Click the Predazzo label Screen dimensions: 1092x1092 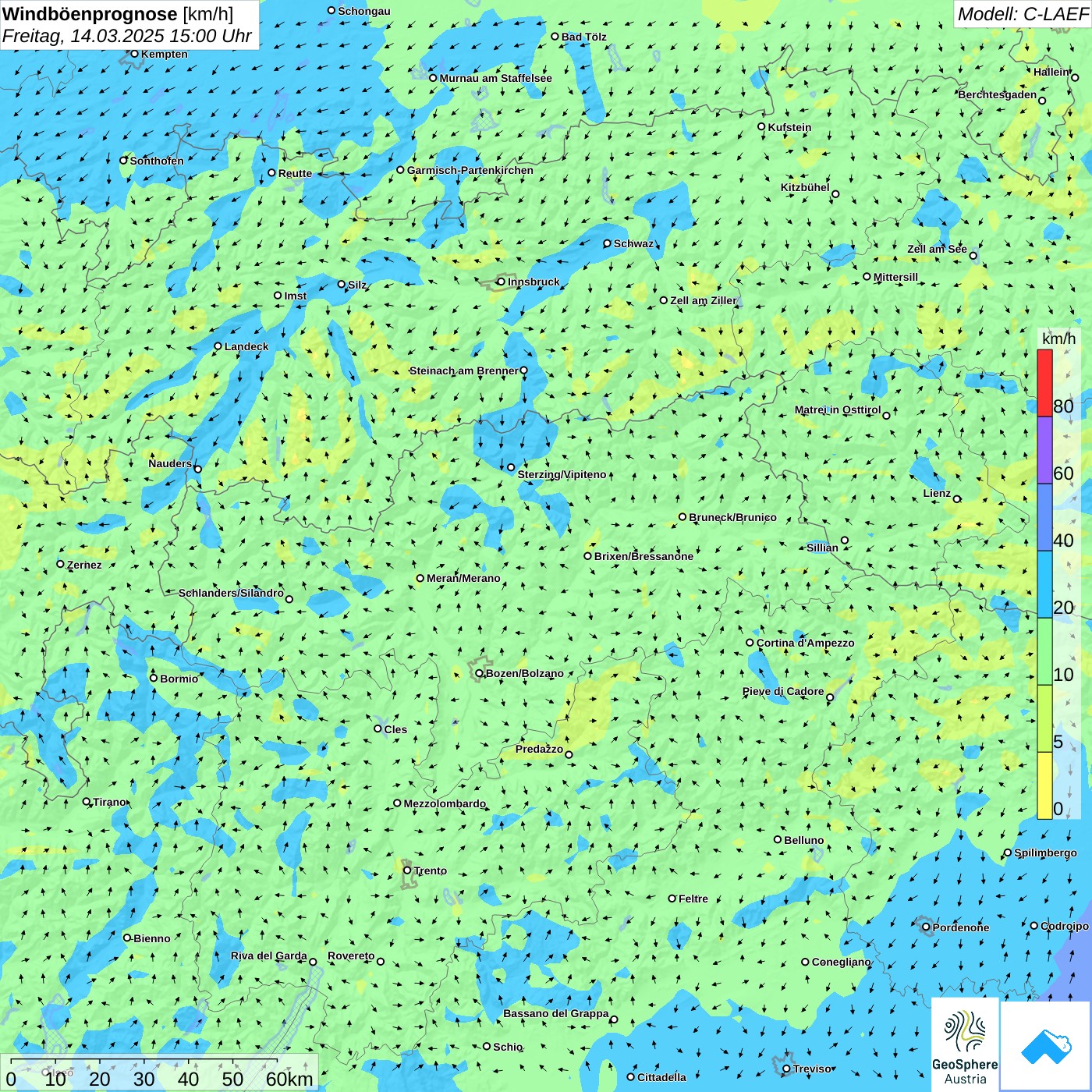[539, 749]
